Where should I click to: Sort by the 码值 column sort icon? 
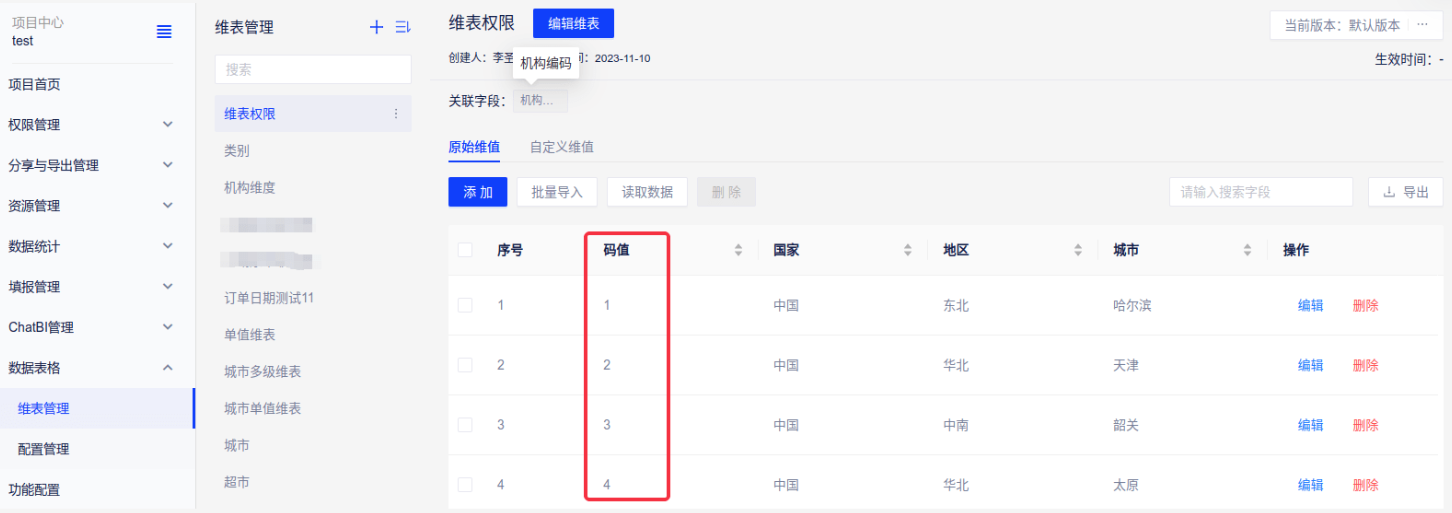(739, 250)
